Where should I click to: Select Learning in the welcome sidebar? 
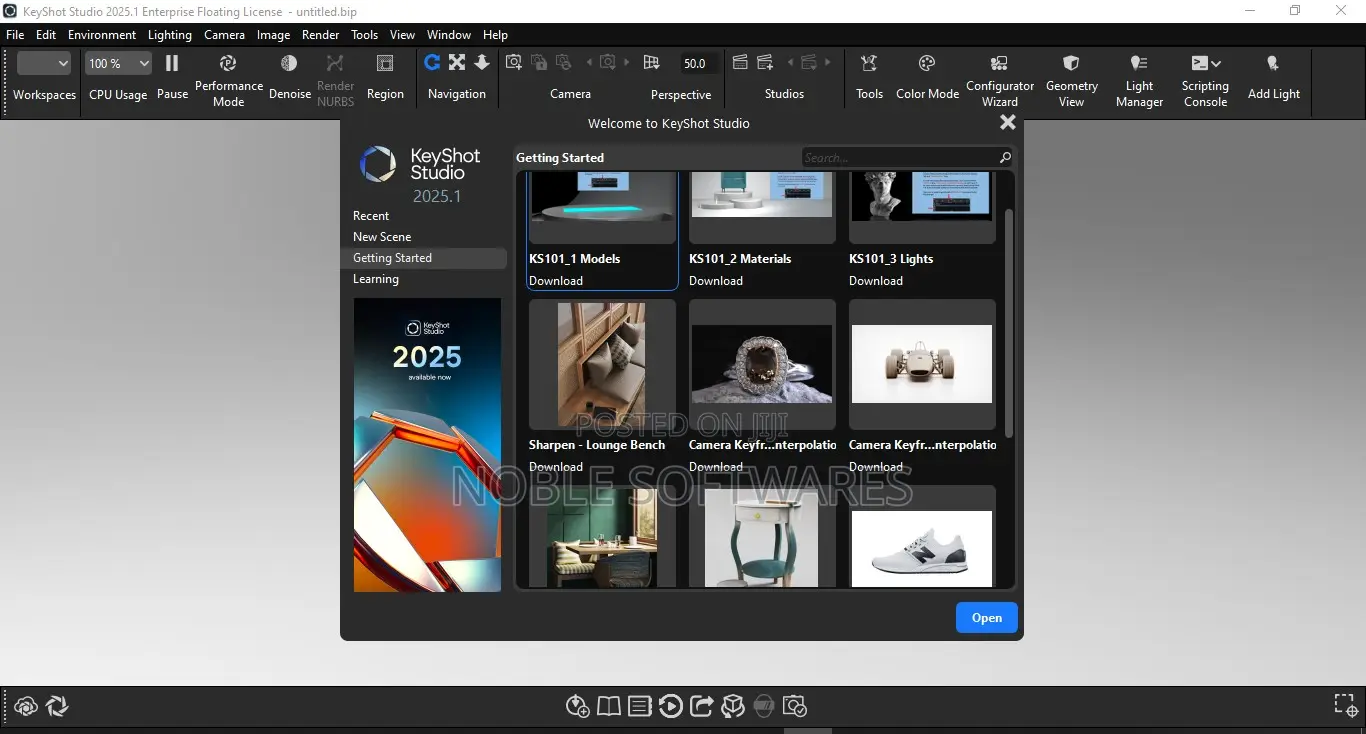click(376, 279)
